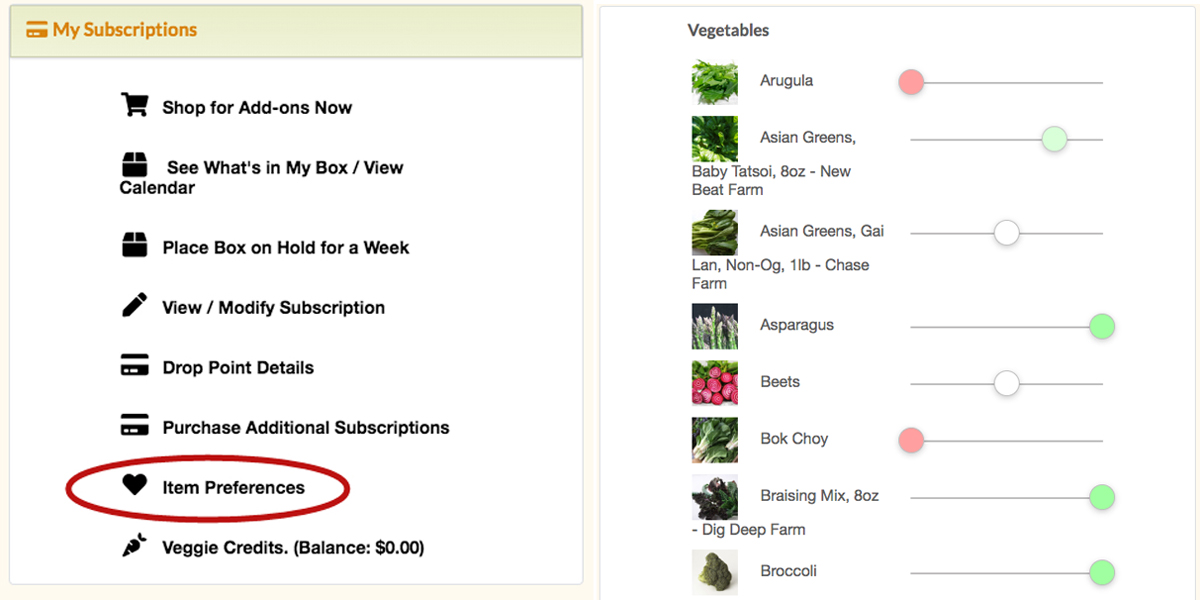1200x600 pixels.
Task: Click the Asparagus preference slider handle
Action: (1102, 326)
